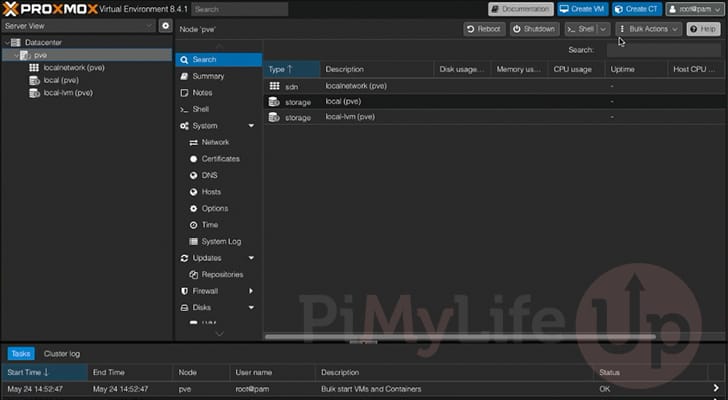This screenshot has width=728, height=400.
Task: Click the Disks drive icon
Action: 184,308
